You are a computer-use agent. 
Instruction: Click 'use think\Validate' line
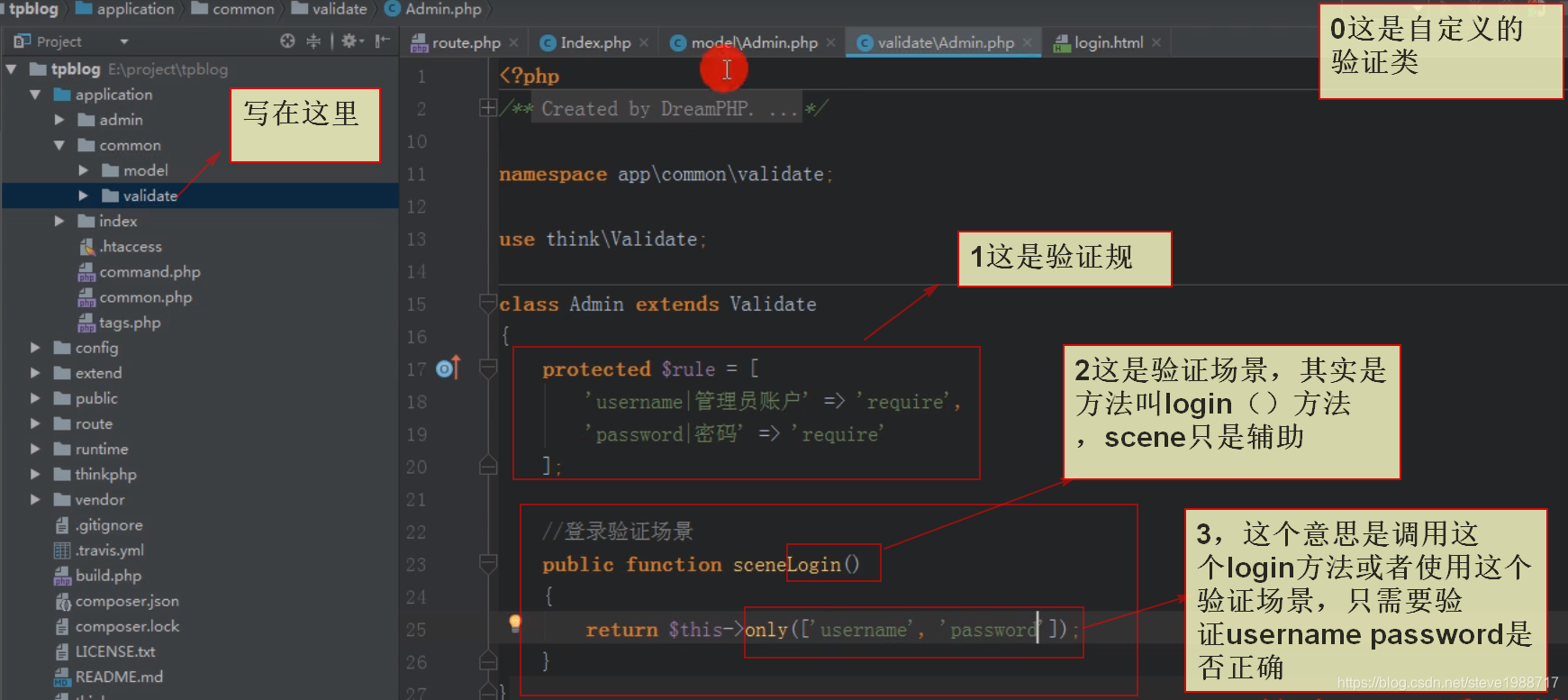602,239
